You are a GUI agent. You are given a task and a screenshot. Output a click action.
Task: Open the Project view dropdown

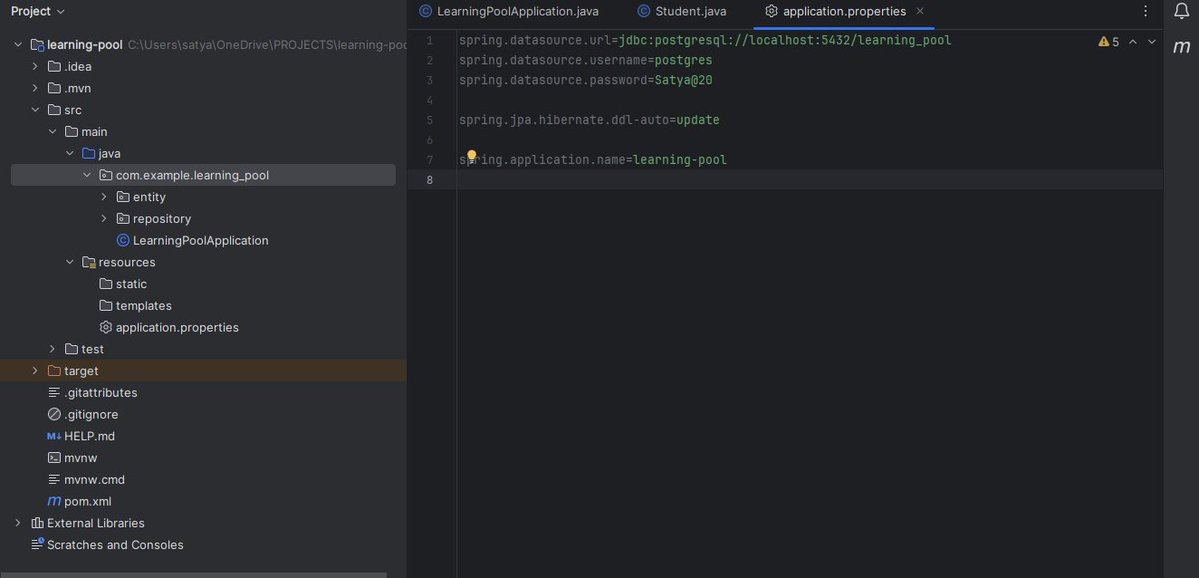pos(37,11)
